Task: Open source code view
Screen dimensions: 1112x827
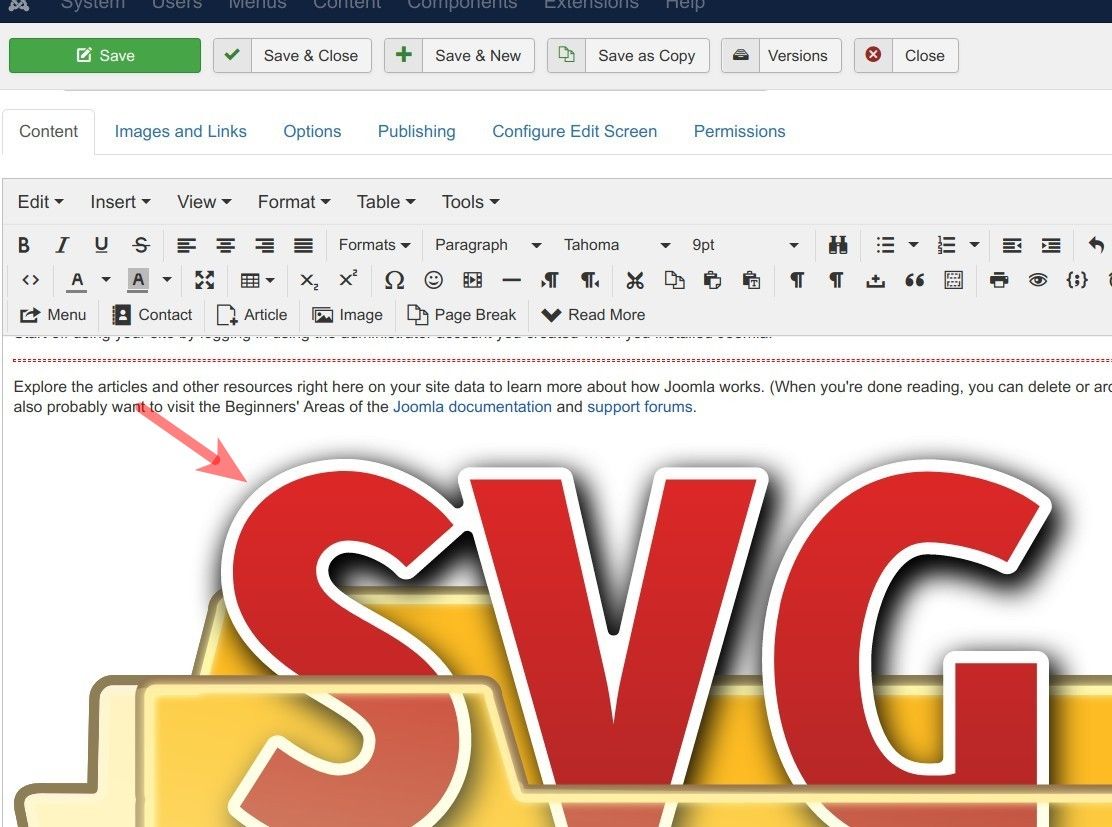Action: (x=30, y=280)
